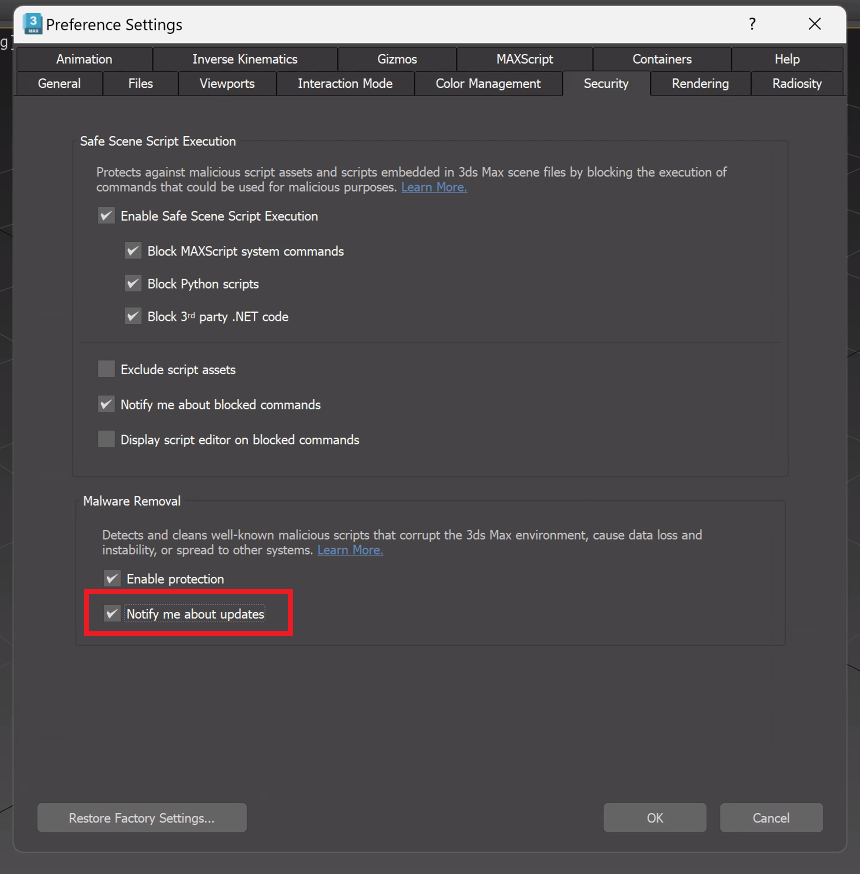Select the Containers tab
860x874 pixels.
(x=662, y=59)
